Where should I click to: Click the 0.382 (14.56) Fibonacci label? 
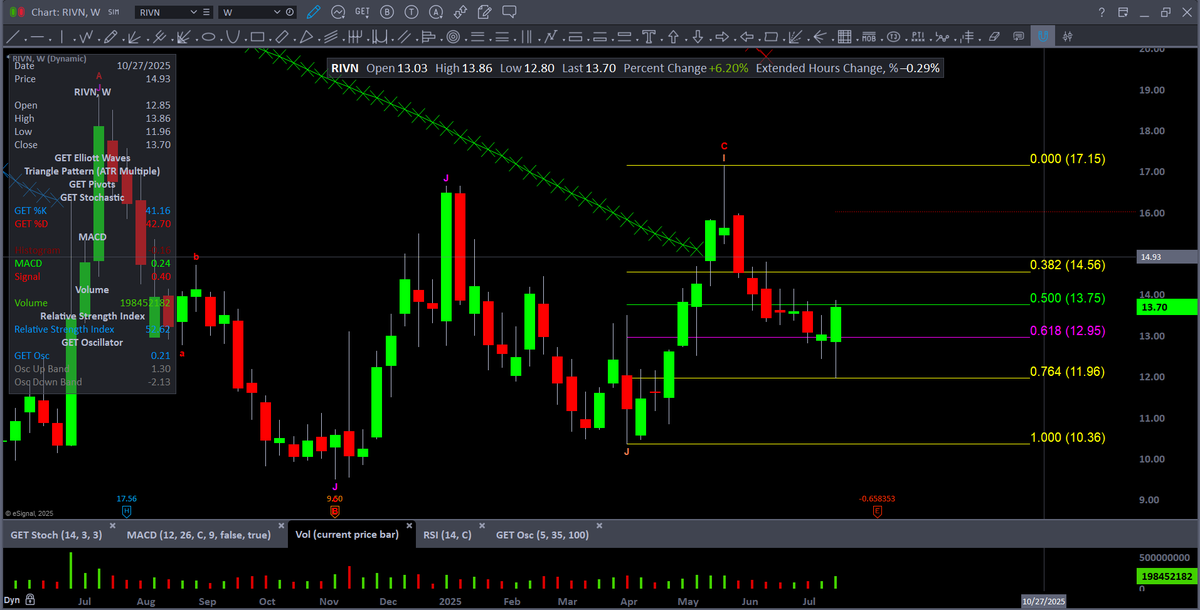coord(1067,265)
